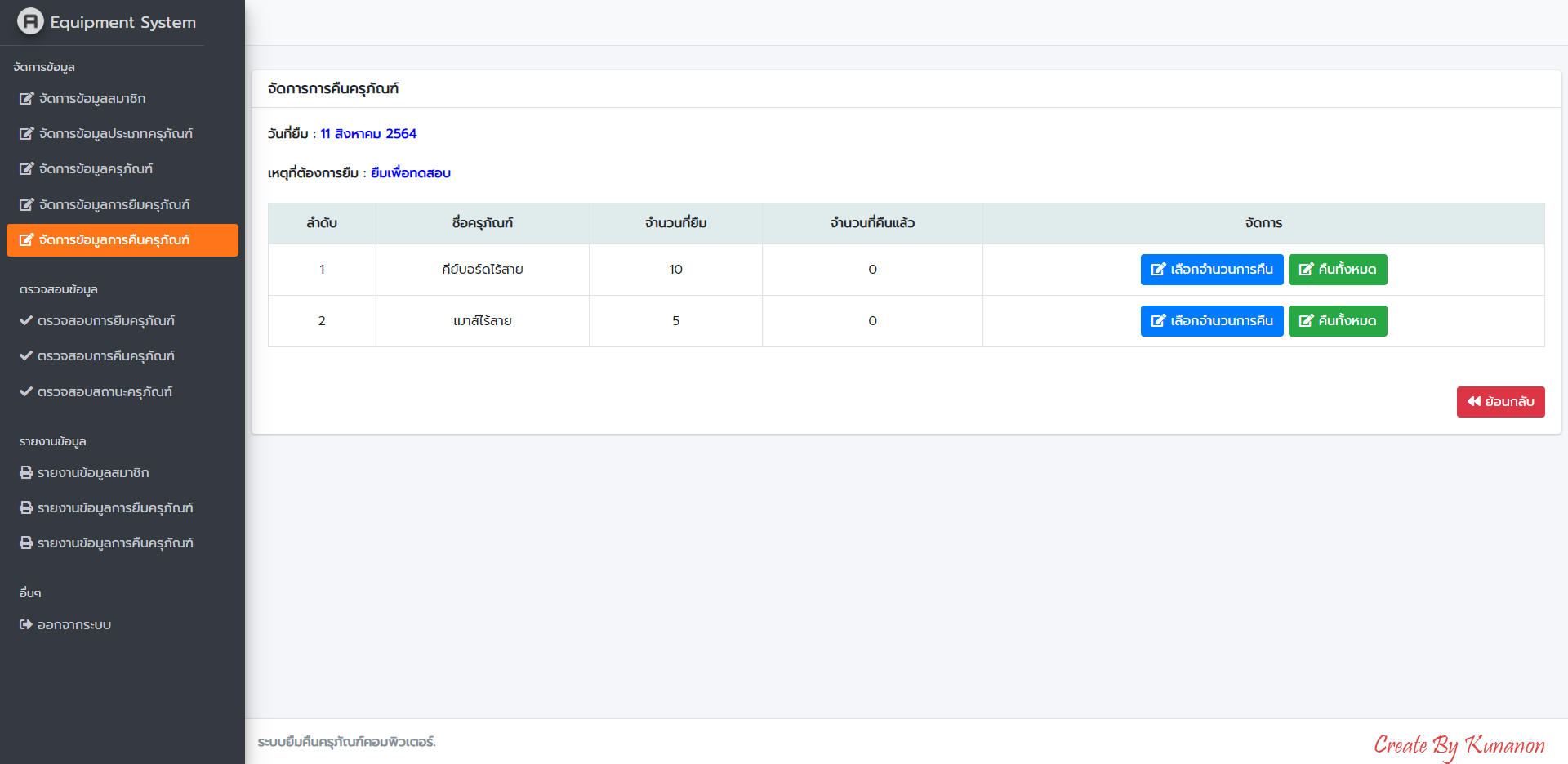Open จัดการข้อมูลสมาชิก in sidebar
Image resolution: width=1568 pixels, height=764 pixels.
(x=91, y=99)
